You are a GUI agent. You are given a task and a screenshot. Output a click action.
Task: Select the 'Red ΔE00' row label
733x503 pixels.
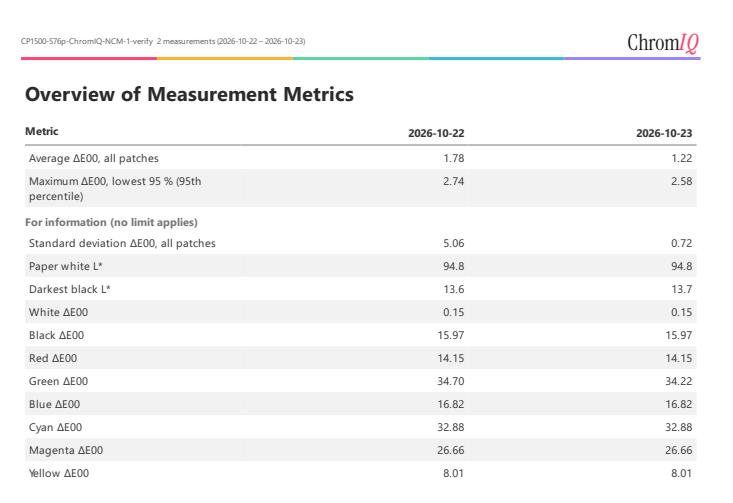(x=53, y=359)
